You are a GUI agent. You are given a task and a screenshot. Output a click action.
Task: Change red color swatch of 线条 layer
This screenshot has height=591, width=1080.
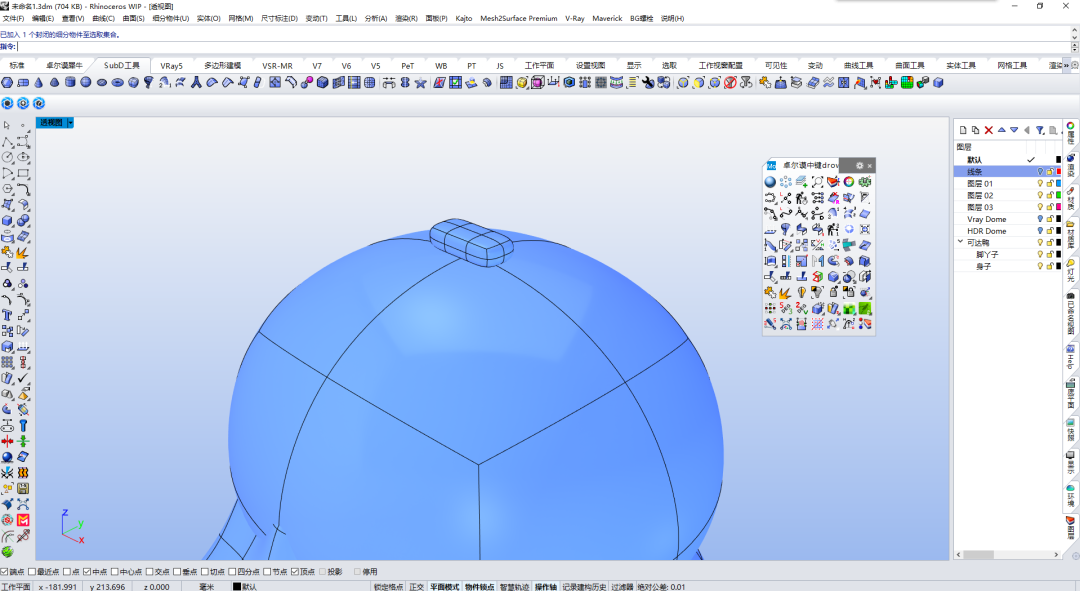pyautogui.click(x=1059, y=172)
